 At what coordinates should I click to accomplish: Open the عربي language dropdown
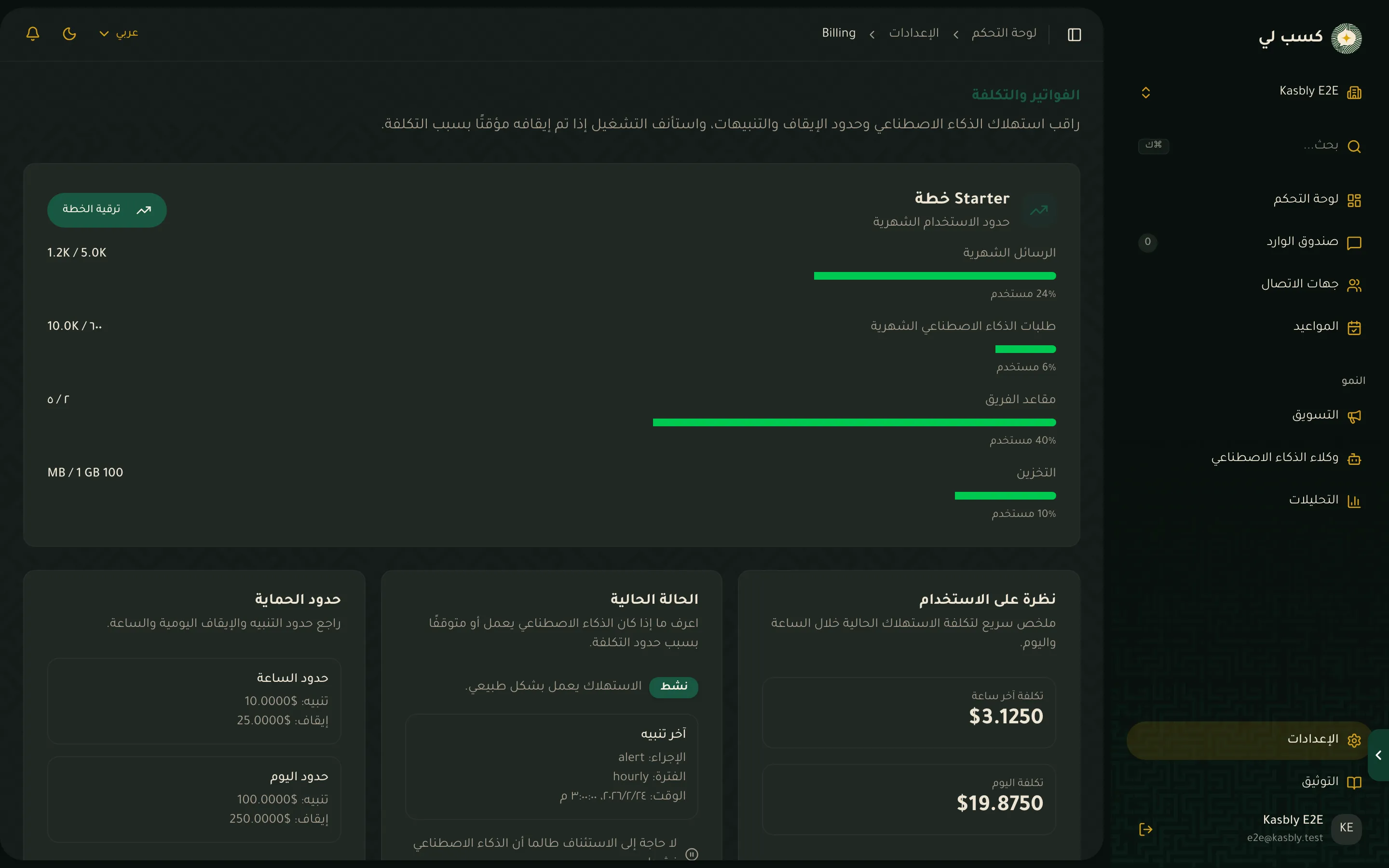click(119, 33)
